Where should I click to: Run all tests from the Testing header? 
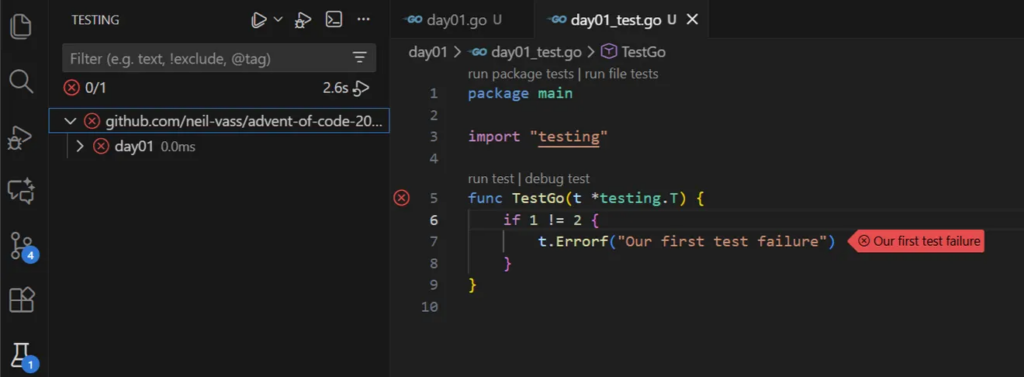point(259,20)
